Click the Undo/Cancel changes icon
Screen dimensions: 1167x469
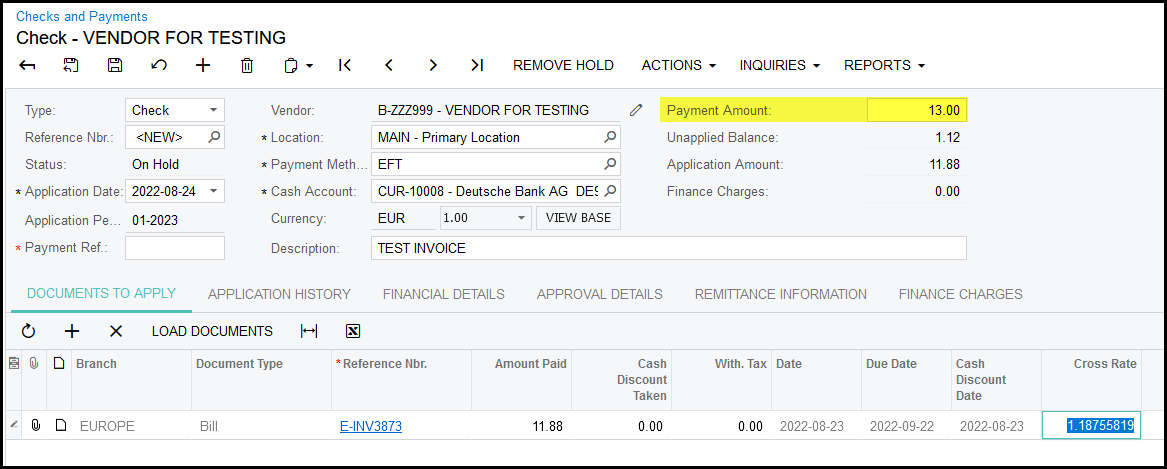pos(159,65)
